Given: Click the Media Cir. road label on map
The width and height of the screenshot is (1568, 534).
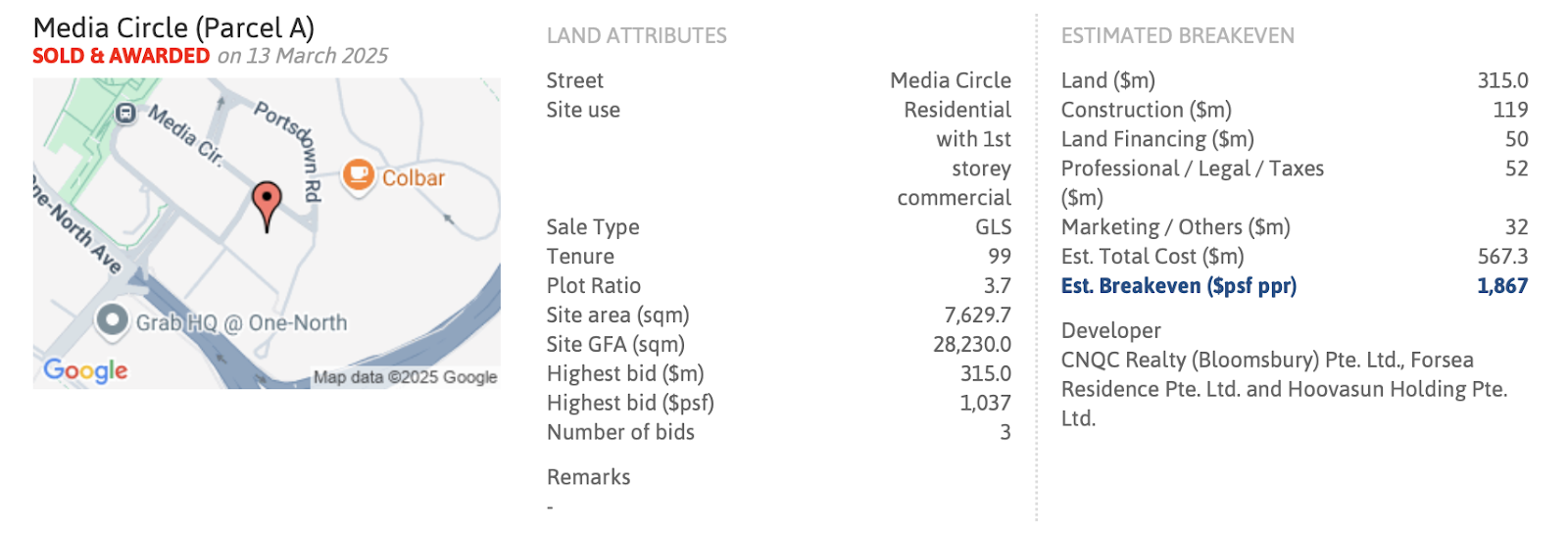Looking at the screenshot, I should point(186,135).
